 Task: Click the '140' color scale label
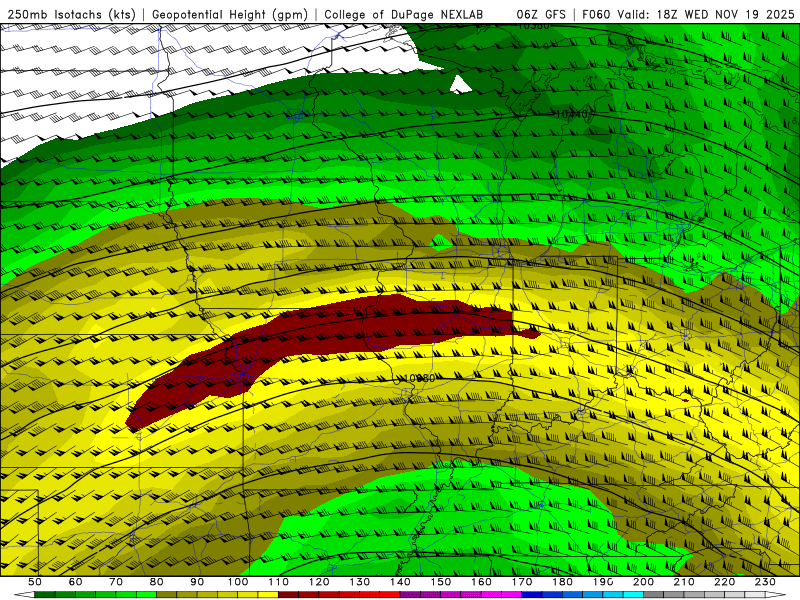tap(400, 582)
